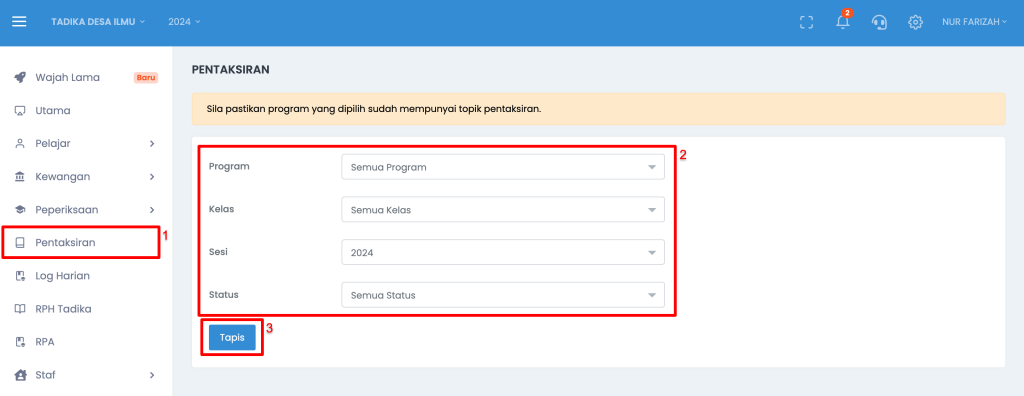
Task: Click the RPH Tadika book icon
Action: (x=20, y=308)
